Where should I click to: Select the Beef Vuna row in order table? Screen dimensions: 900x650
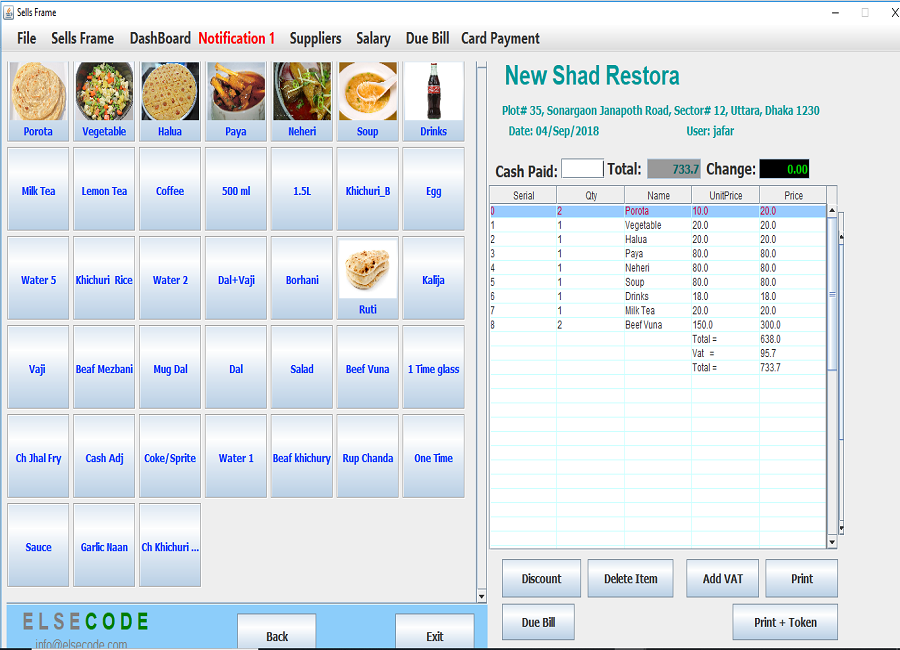(x=658, y=325)
